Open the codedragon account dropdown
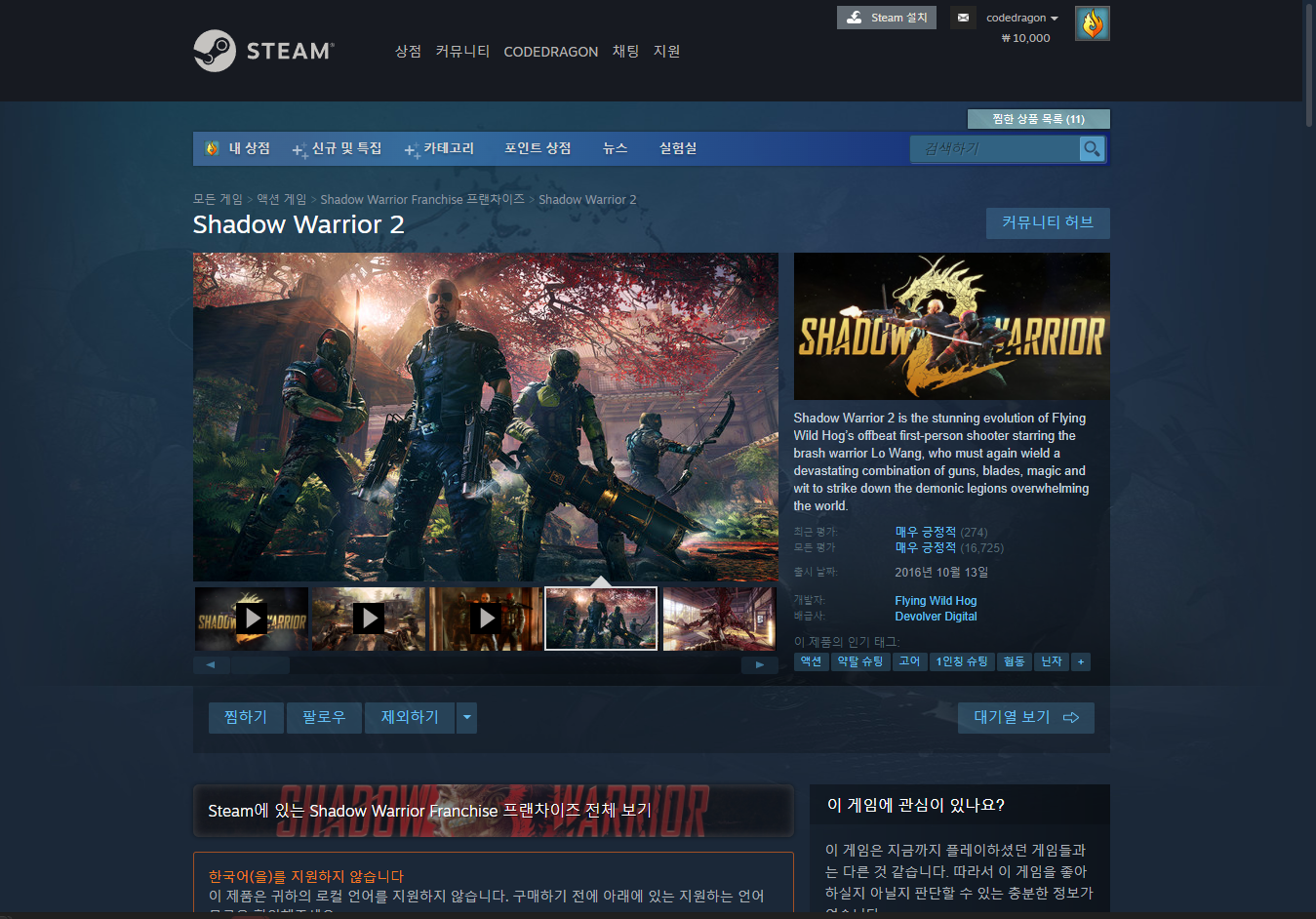The width and height of the screenshot is (1316, 919). coord(1021,18)
